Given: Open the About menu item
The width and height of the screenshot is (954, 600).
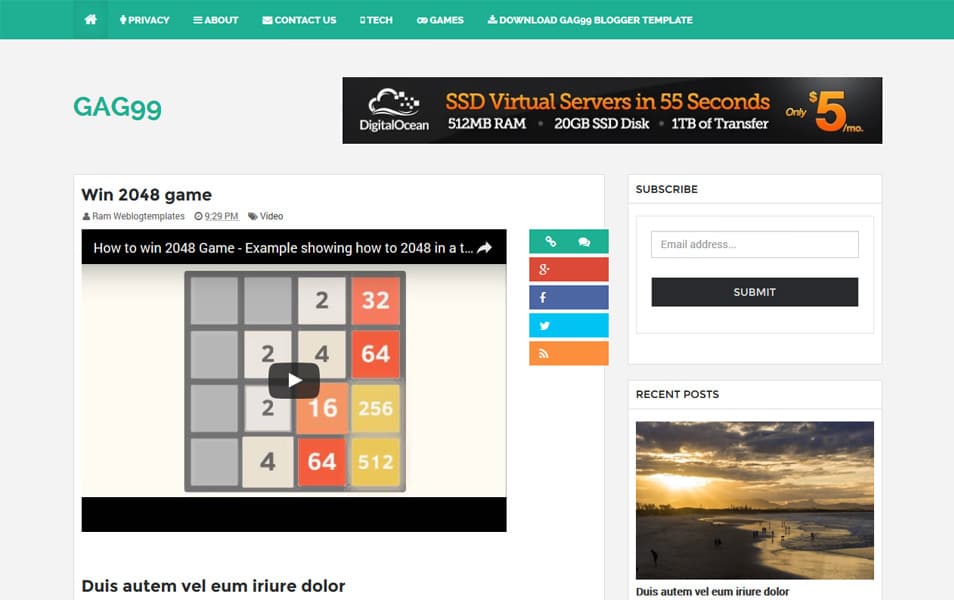Looking at the screenshot, I should [x=216, y=20].
